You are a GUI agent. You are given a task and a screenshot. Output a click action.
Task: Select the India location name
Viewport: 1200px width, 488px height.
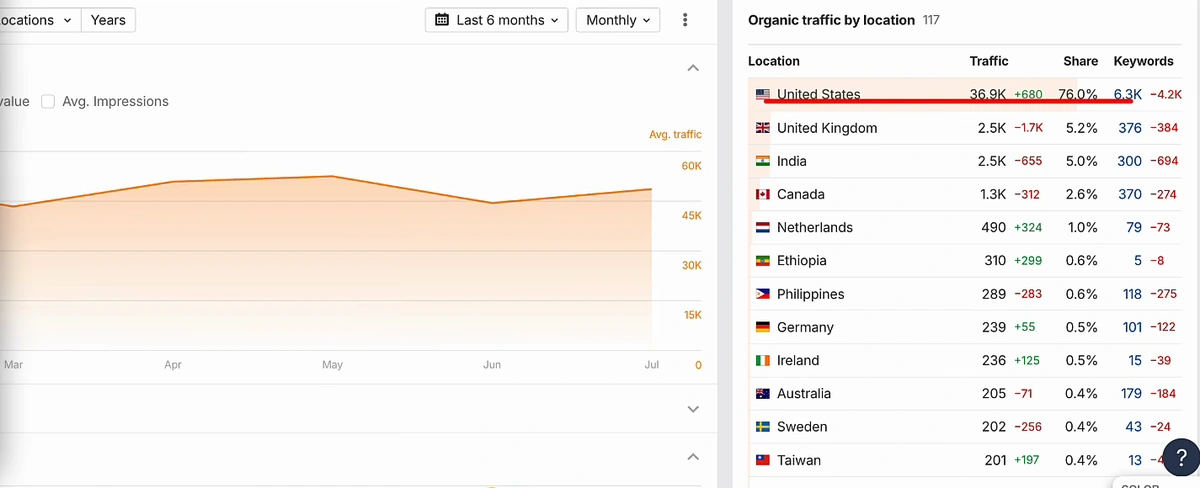coord(792,161)
